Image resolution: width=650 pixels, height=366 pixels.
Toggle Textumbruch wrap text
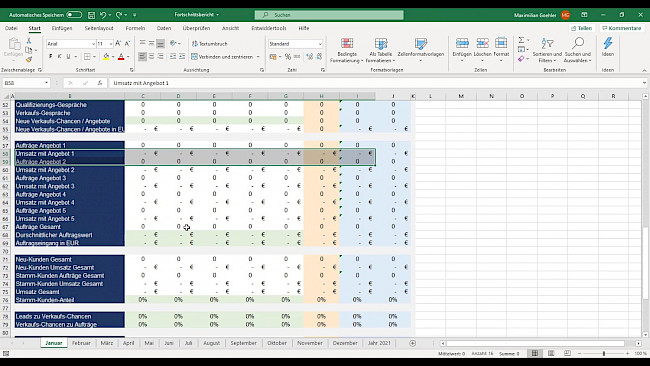click(209, 44)
